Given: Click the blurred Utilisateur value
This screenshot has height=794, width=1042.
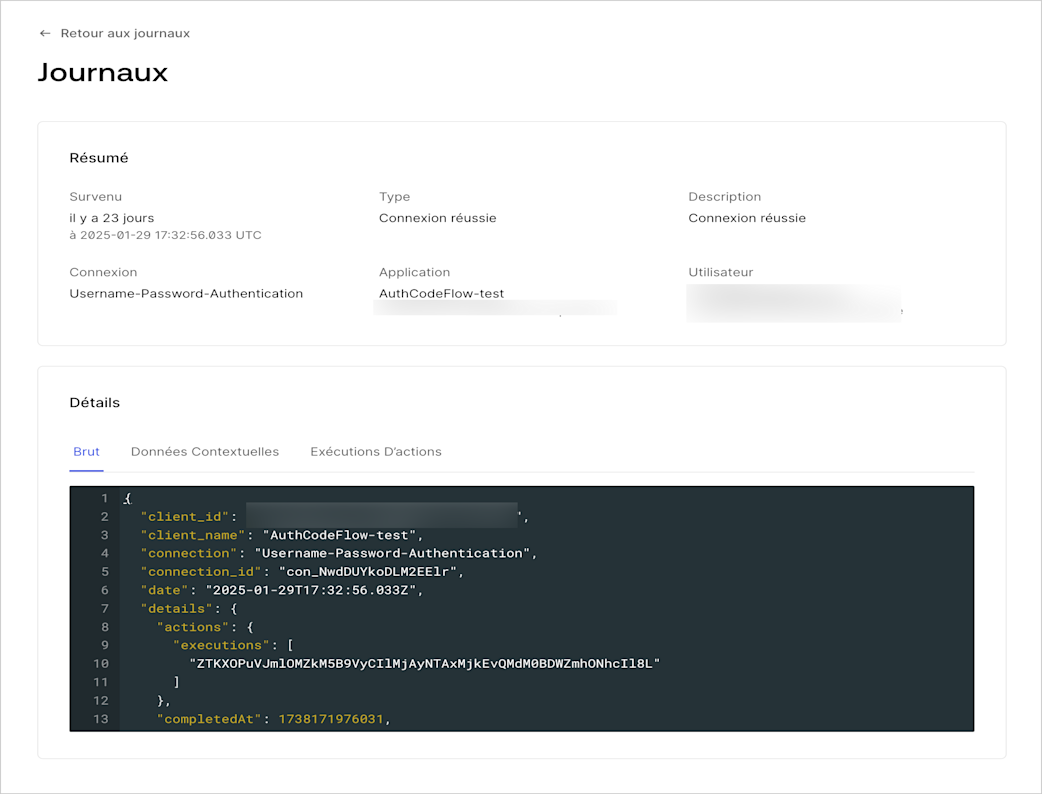Looking at the screenshot, I should pos(794,304).
